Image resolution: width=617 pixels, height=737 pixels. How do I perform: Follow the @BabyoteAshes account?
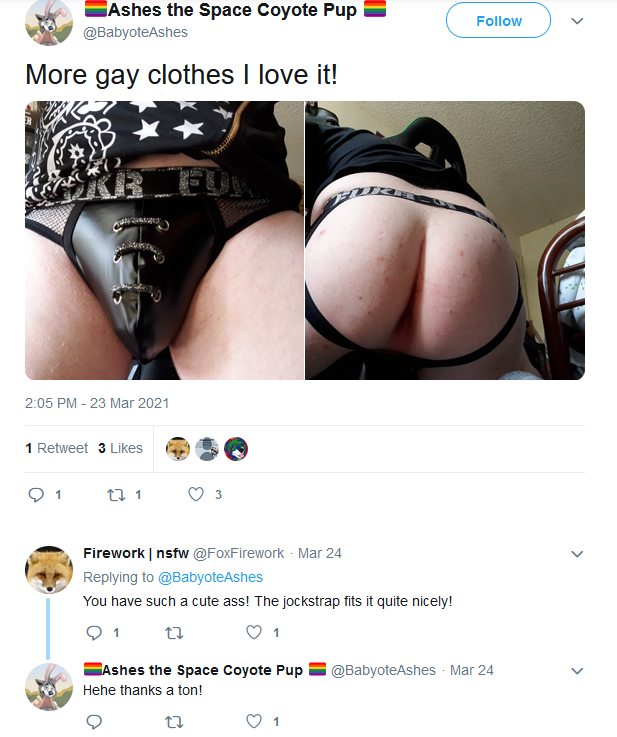(498, 20)
